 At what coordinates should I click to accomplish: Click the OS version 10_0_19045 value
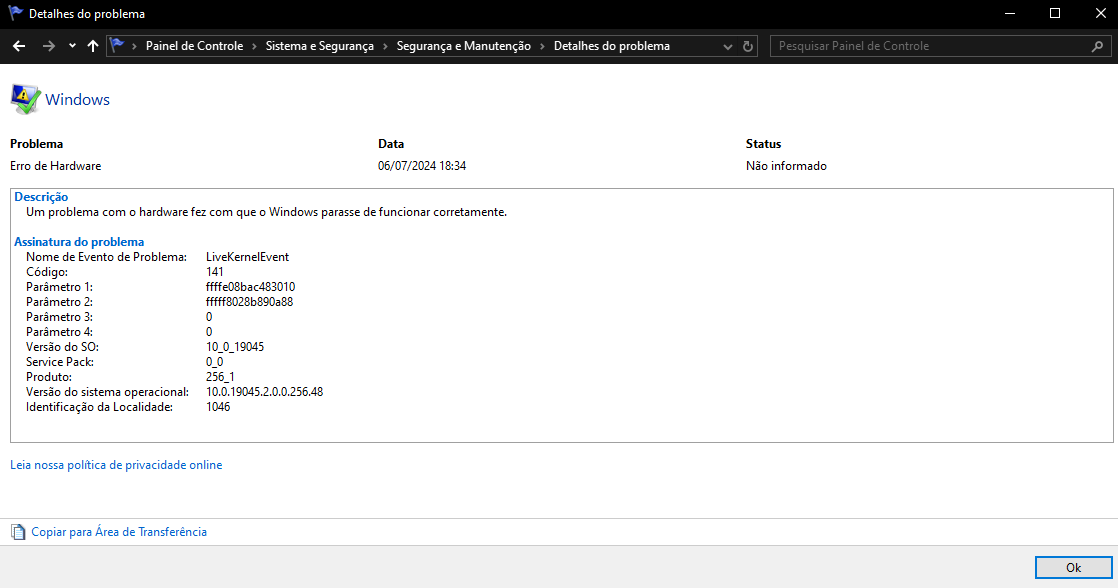[x=235, y=347]
